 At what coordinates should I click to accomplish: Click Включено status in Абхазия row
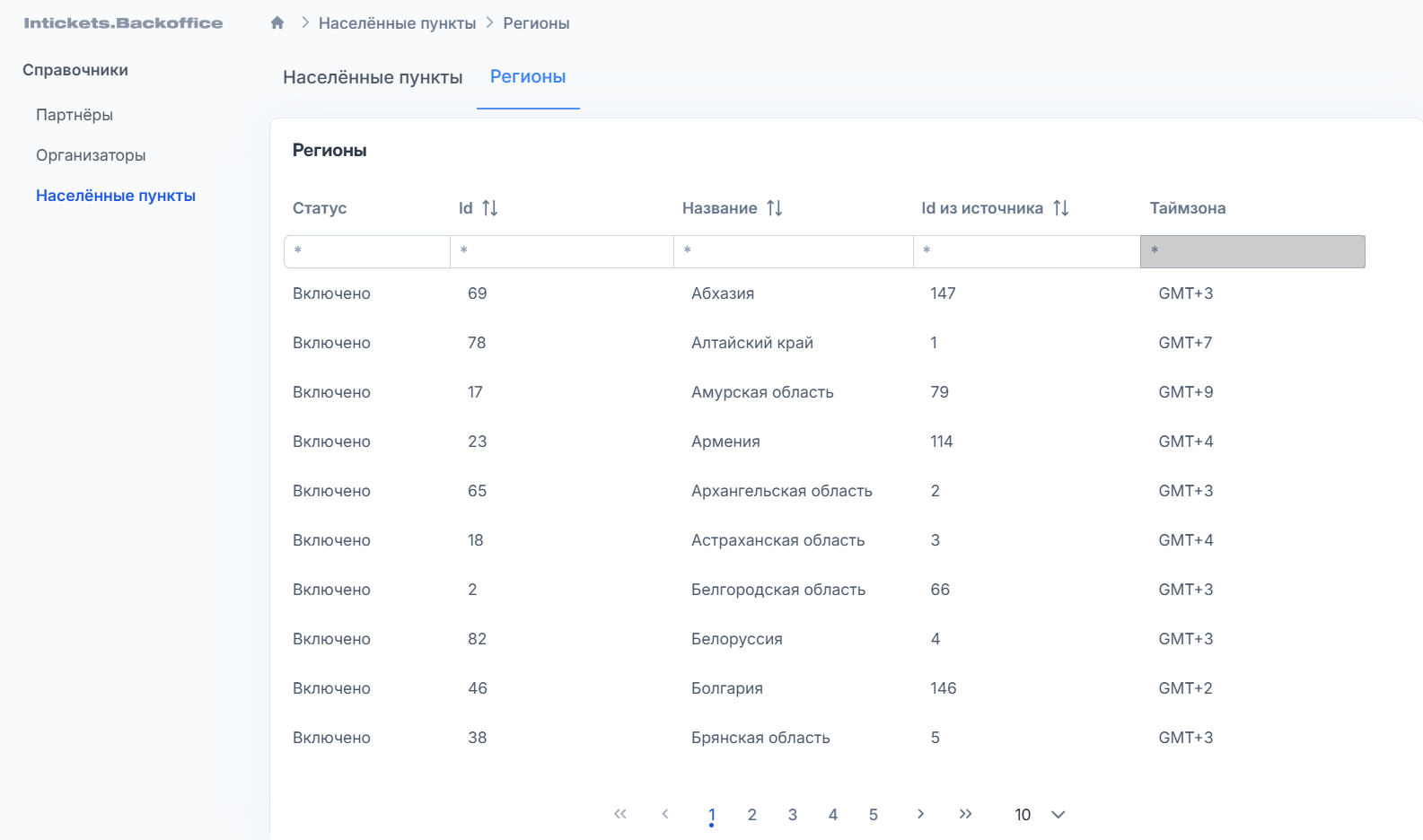click(331, 293)
